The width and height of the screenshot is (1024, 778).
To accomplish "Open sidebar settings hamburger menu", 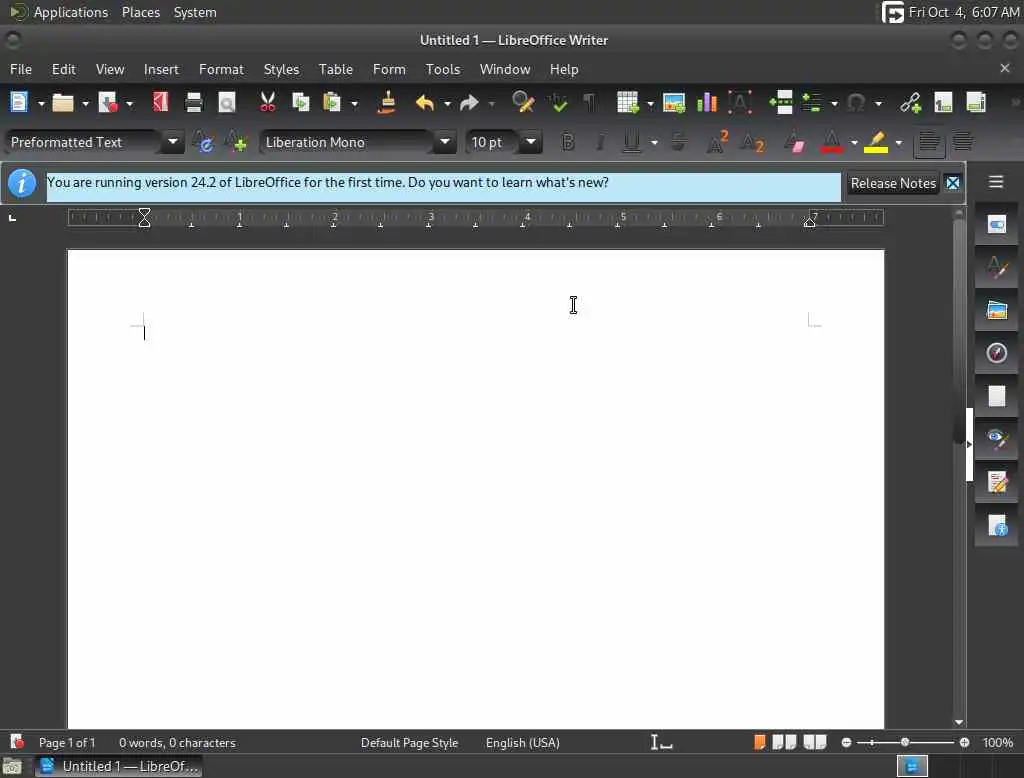I will click(995, 182).
